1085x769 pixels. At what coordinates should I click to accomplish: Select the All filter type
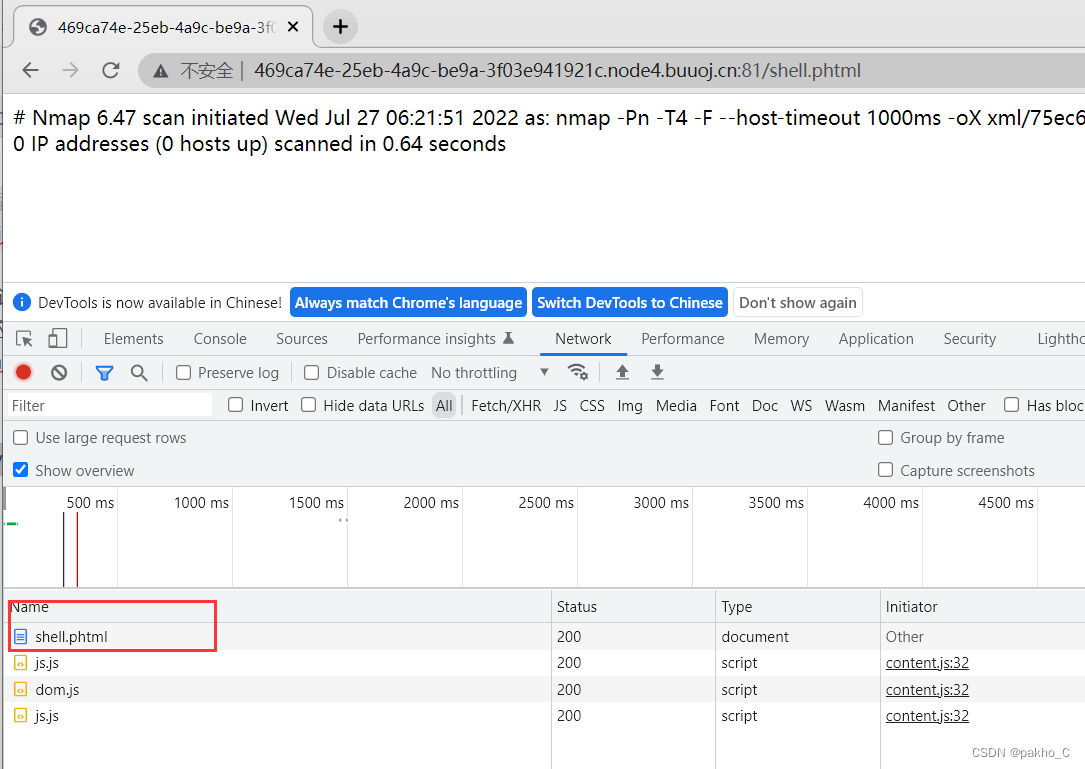444,406
